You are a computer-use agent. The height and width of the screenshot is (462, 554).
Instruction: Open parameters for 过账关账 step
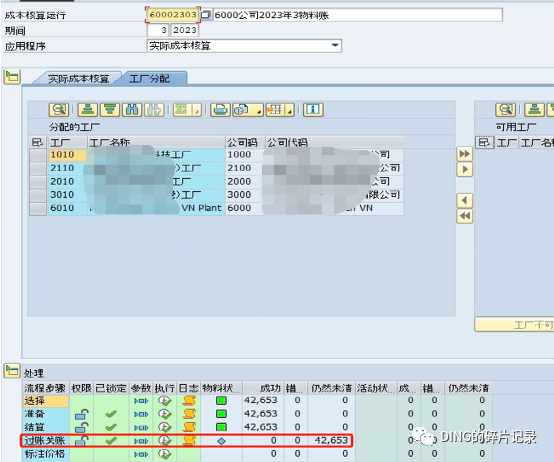(x=141, y=441)
